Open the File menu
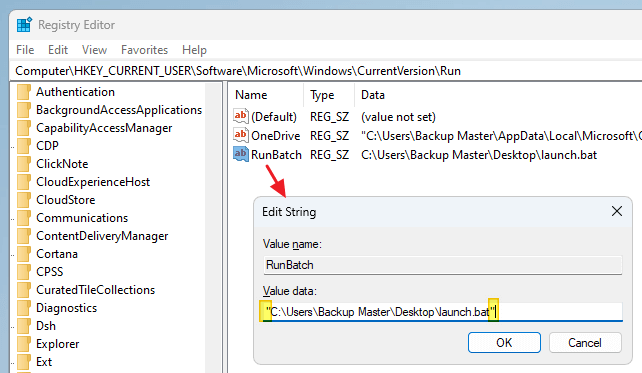Screen dimensions: 642x373 pyautogui.click(x=25, y=50)
